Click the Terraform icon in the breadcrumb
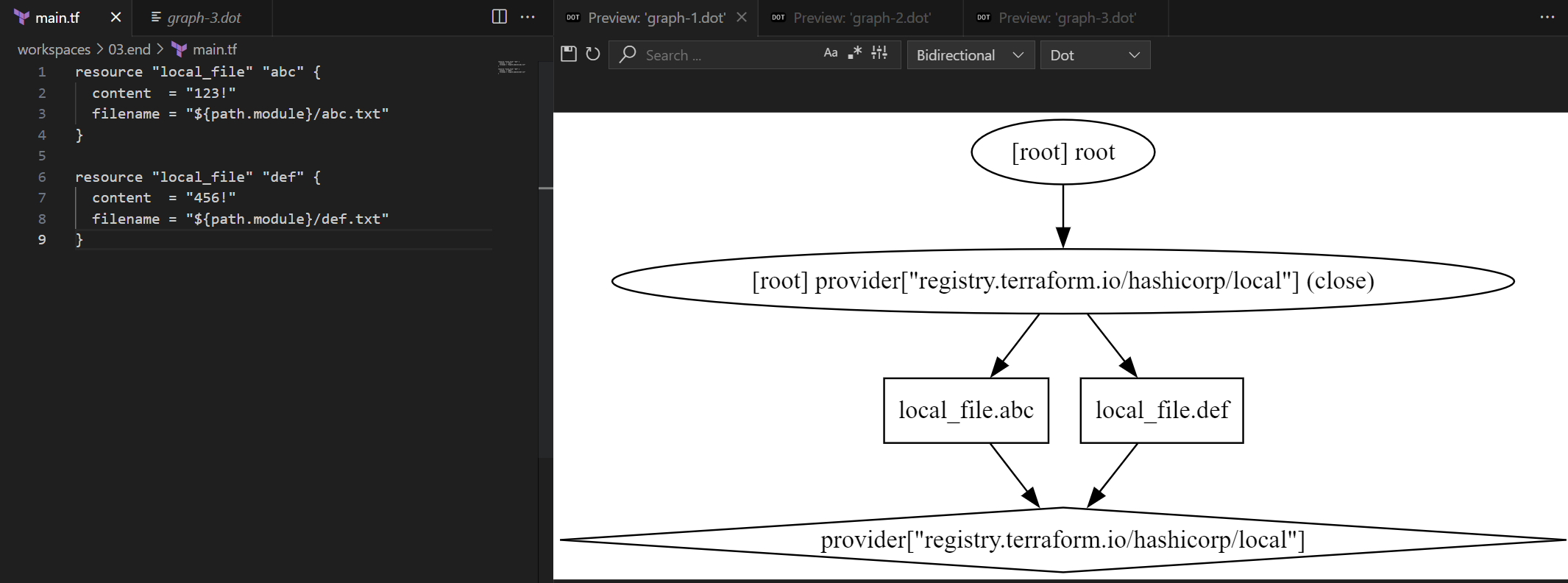Viewport: 1568px width, 583px height. point(179,49)
